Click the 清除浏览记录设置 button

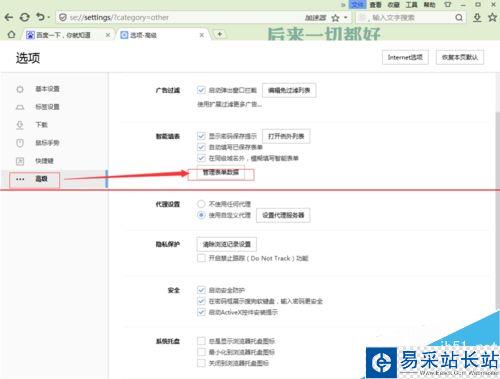tap(227, 244)
